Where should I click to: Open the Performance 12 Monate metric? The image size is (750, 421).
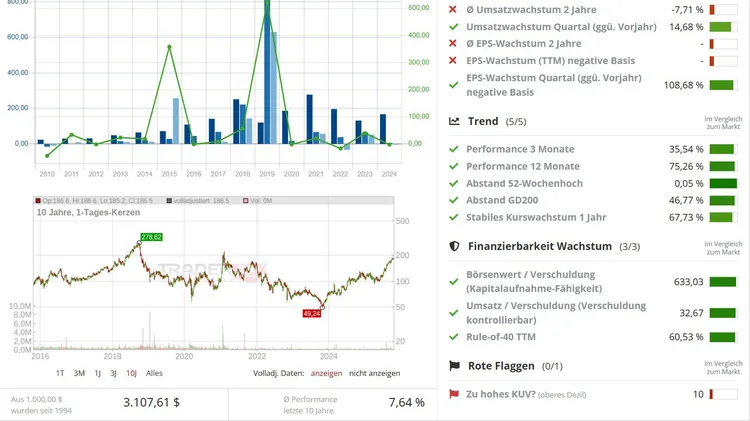(x=522, y=166)
